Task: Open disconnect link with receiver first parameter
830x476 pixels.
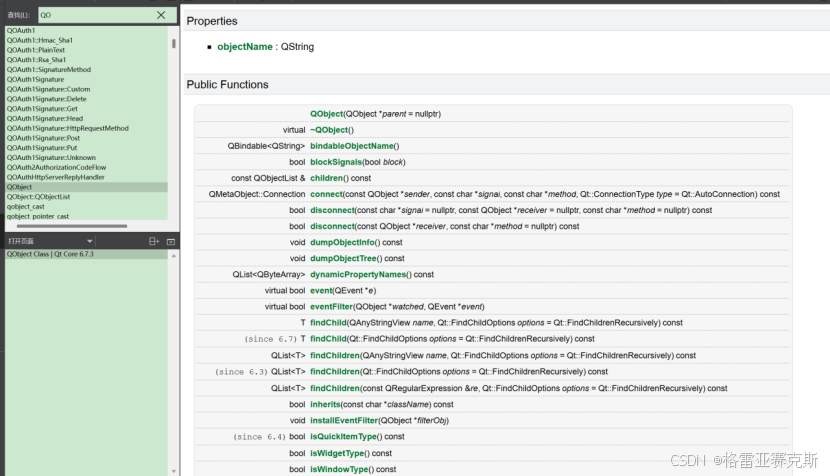Action: click(332, 226)
